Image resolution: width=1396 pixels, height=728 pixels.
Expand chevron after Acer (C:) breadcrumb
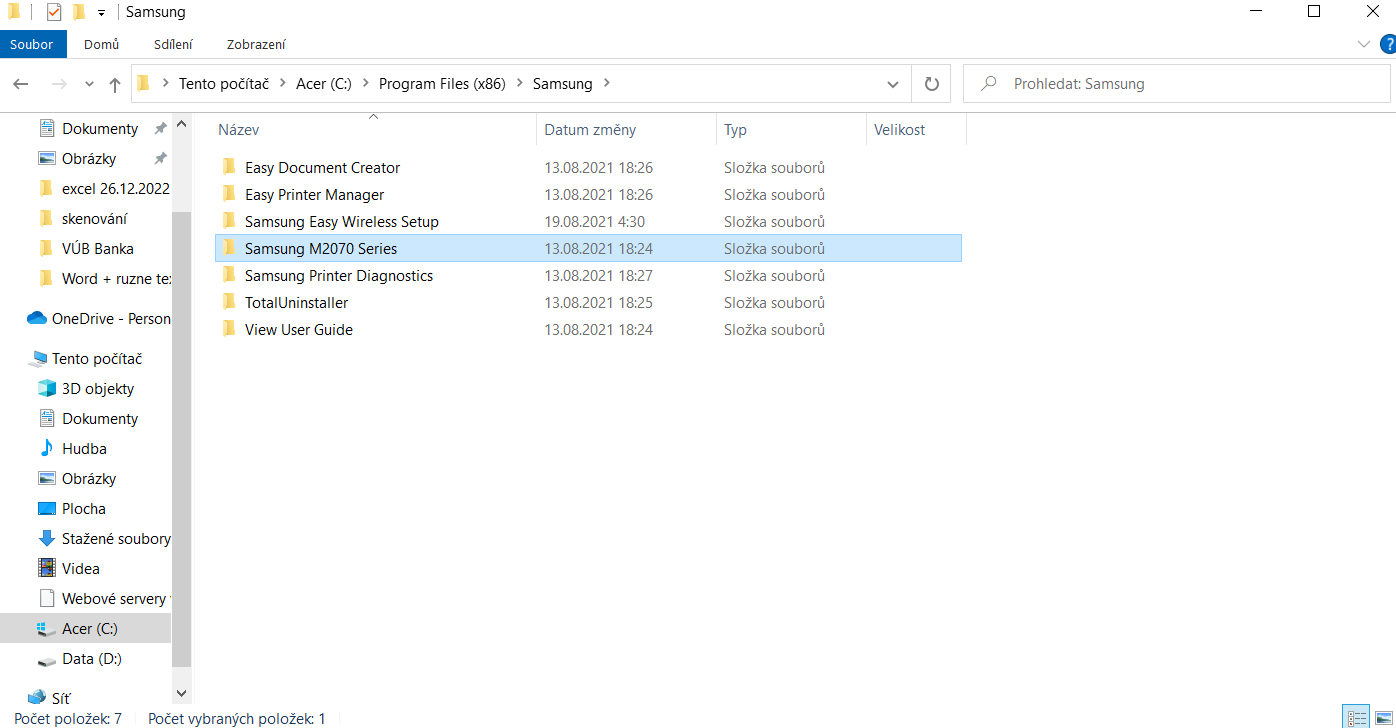click(x=365, y=84)
